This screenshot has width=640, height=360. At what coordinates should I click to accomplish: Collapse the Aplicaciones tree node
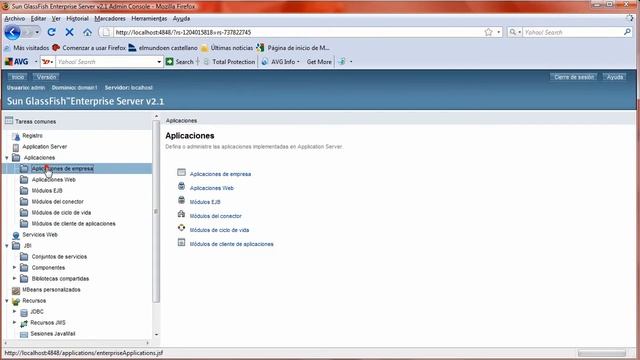click(x=7, y=158)
